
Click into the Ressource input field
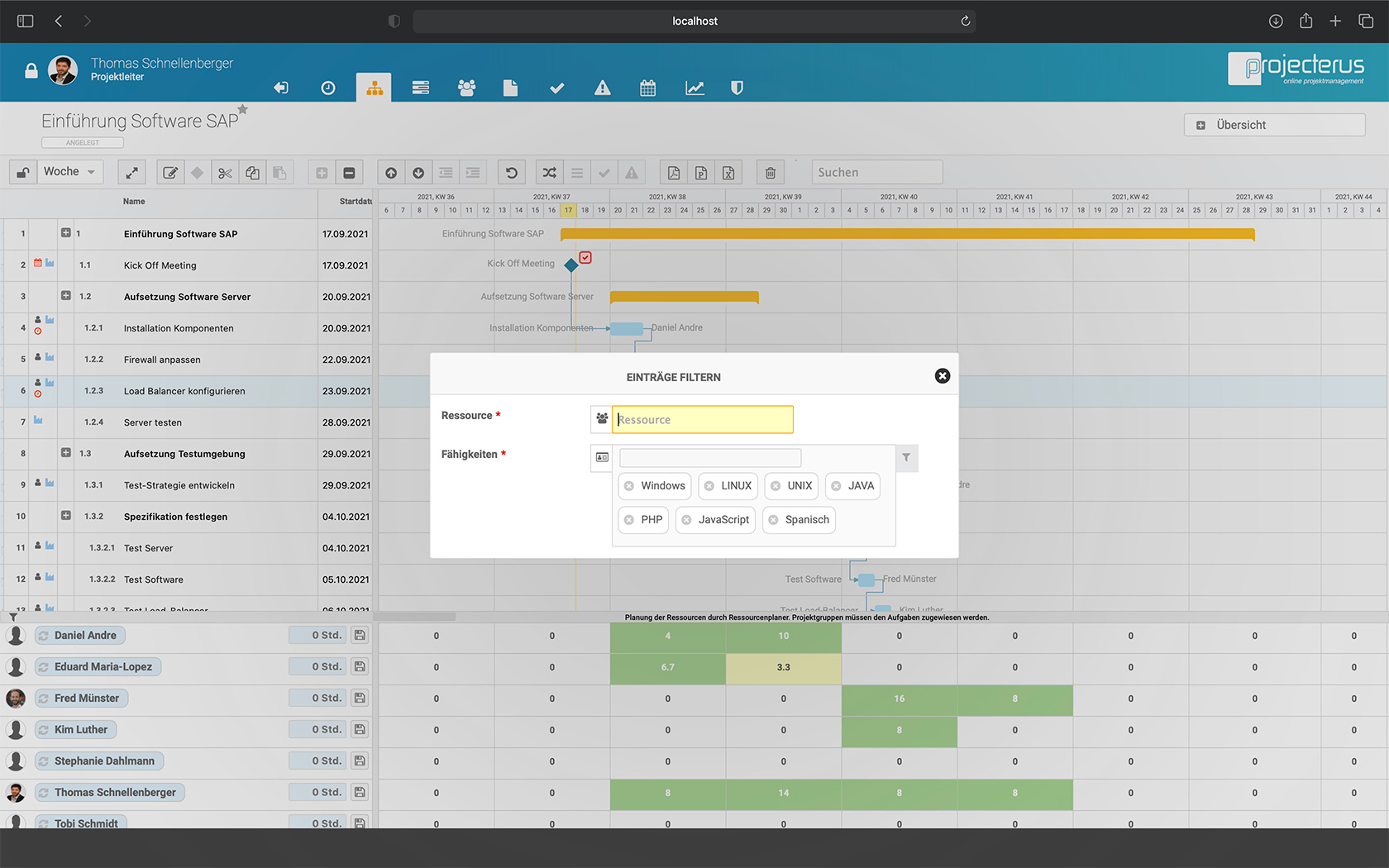(x=702, y=419)
